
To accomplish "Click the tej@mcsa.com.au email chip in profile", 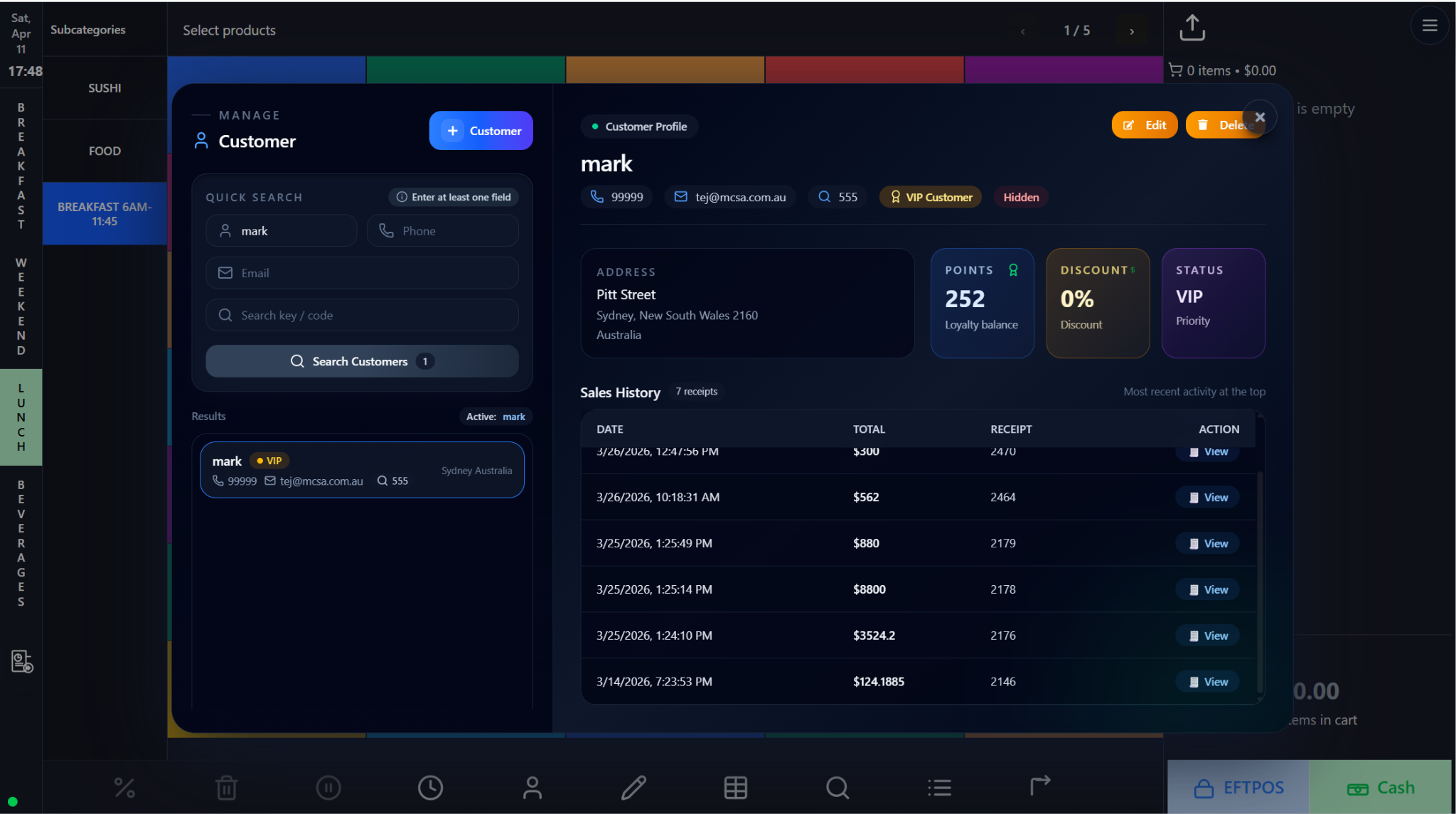I will [730, 197].
